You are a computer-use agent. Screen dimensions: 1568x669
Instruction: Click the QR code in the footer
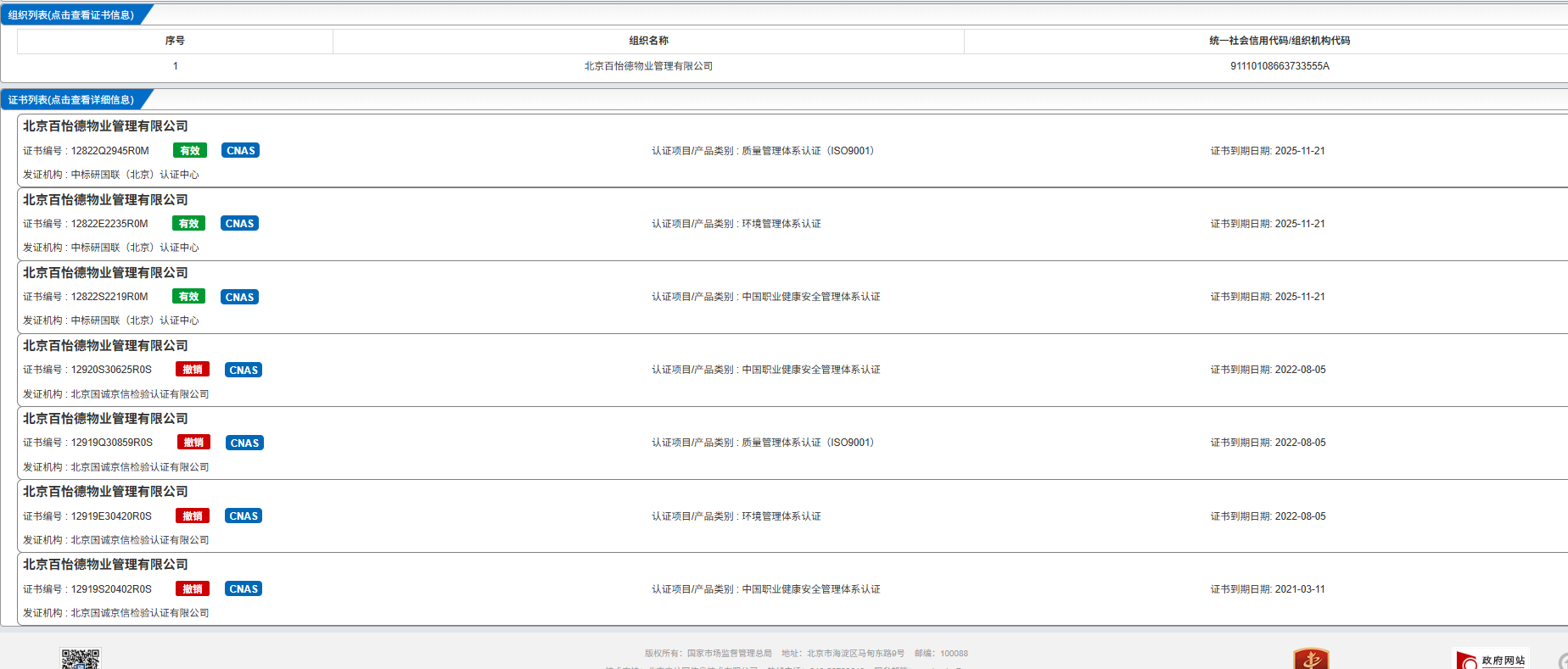click(x=80, y=660)
